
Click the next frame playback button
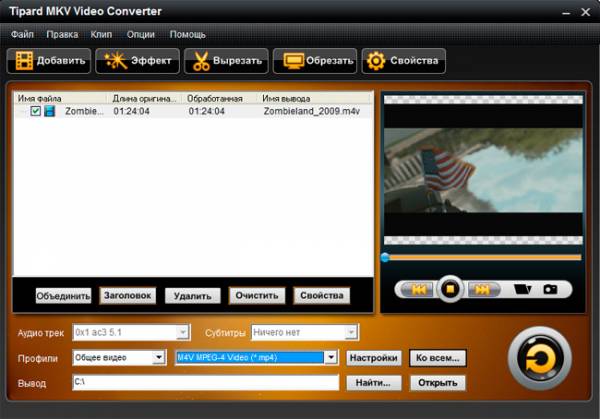[483, 289]
